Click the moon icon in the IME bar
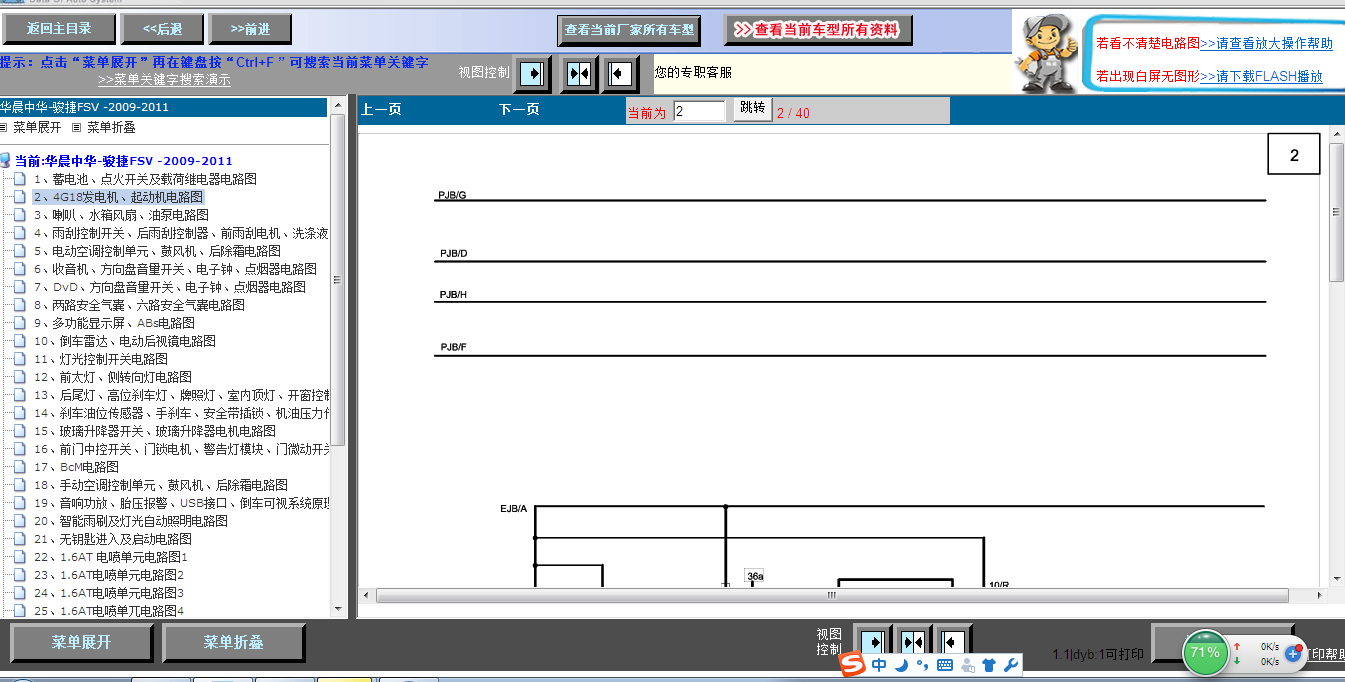Image resolution: width=1345 pixels, height=682 pixels. 900,665
